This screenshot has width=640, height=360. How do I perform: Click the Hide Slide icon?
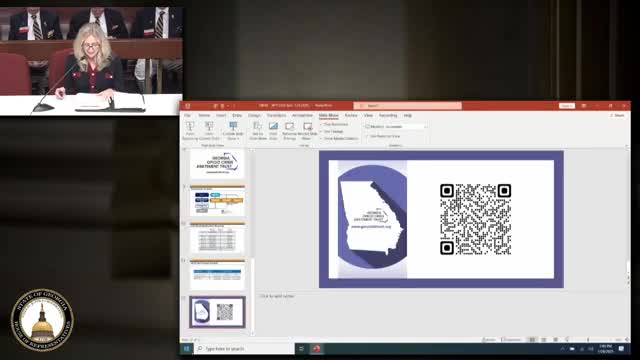tap(273, 131)
